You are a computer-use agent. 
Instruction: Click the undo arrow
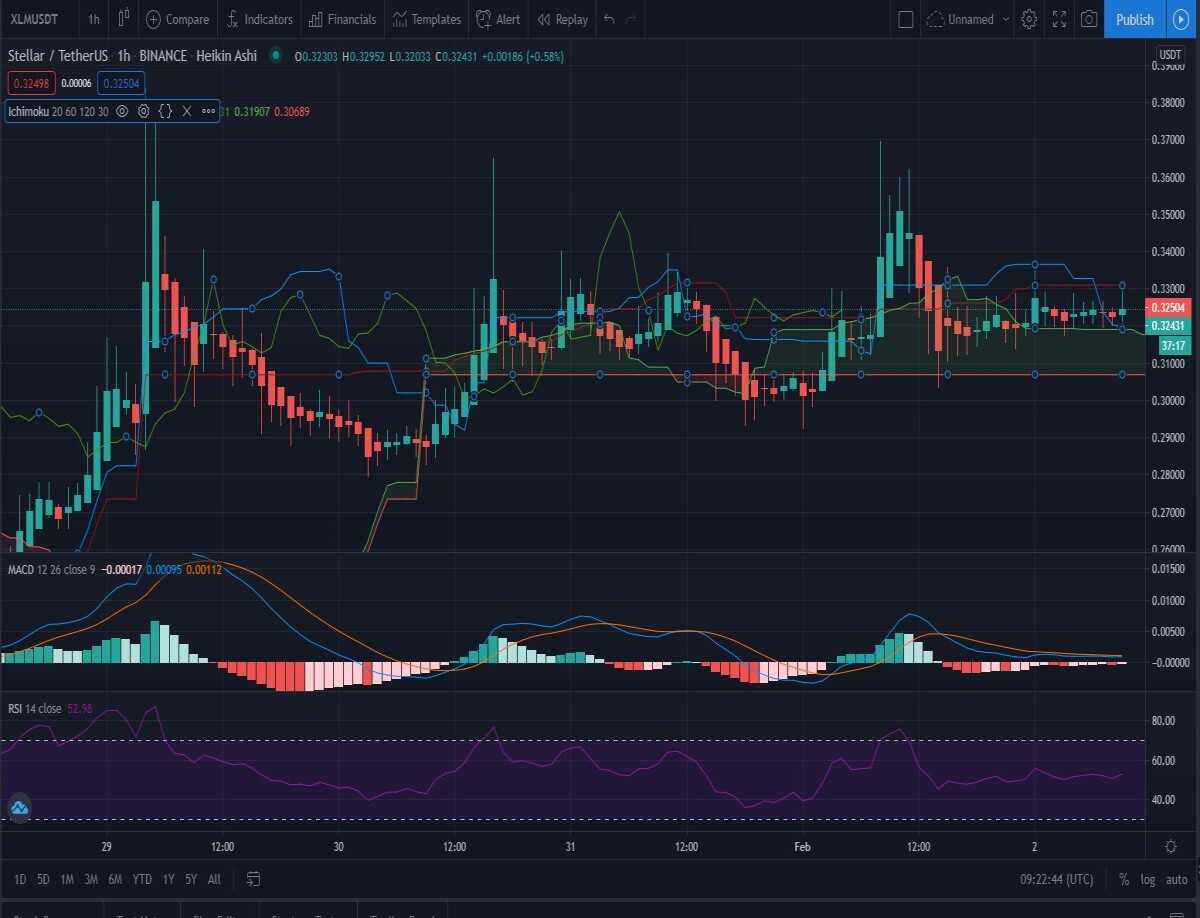609,19
